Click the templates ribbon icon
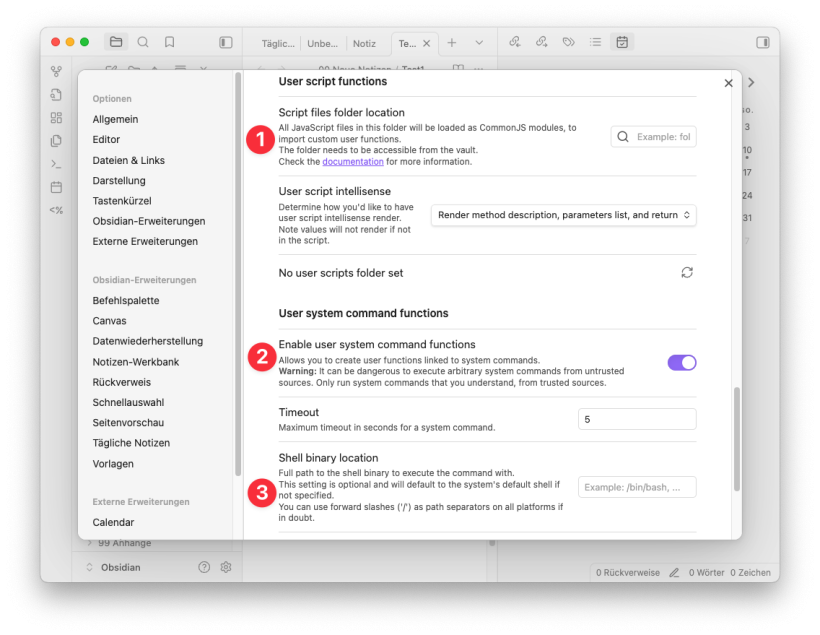This screenshot has width=820, height=635. [x=56, y=141]
